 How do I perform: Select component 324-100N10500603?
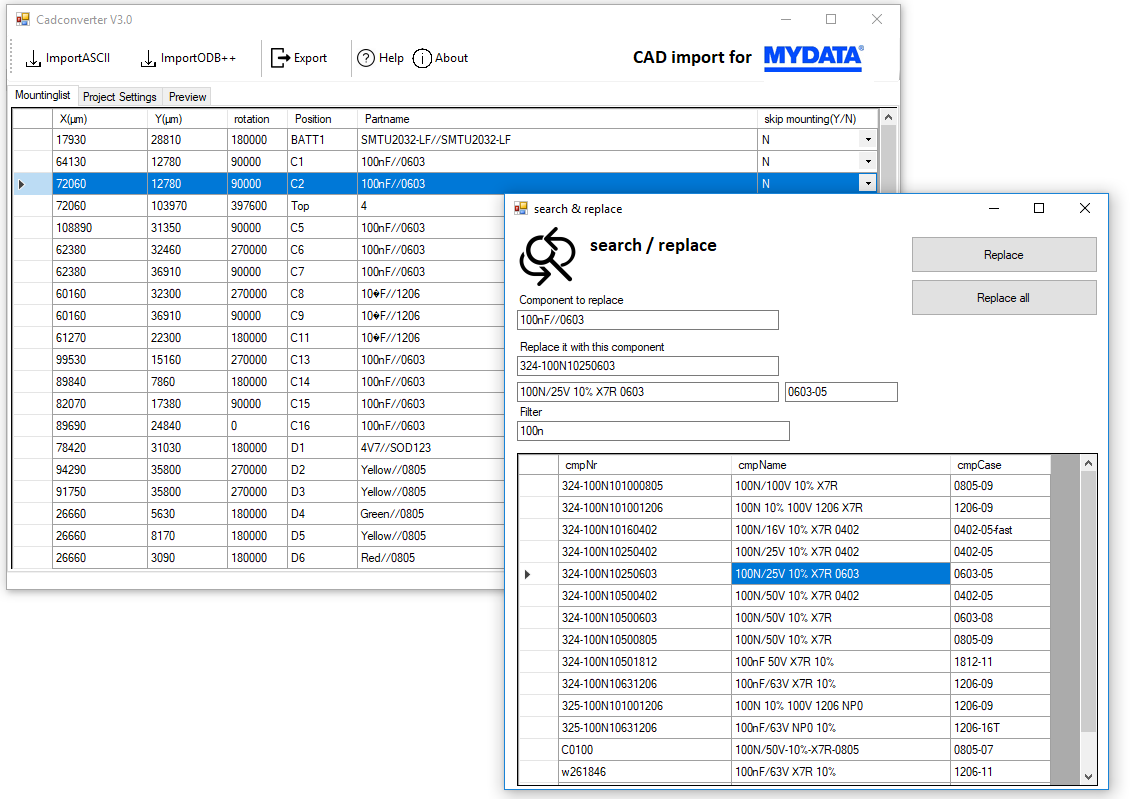[645, 618]
